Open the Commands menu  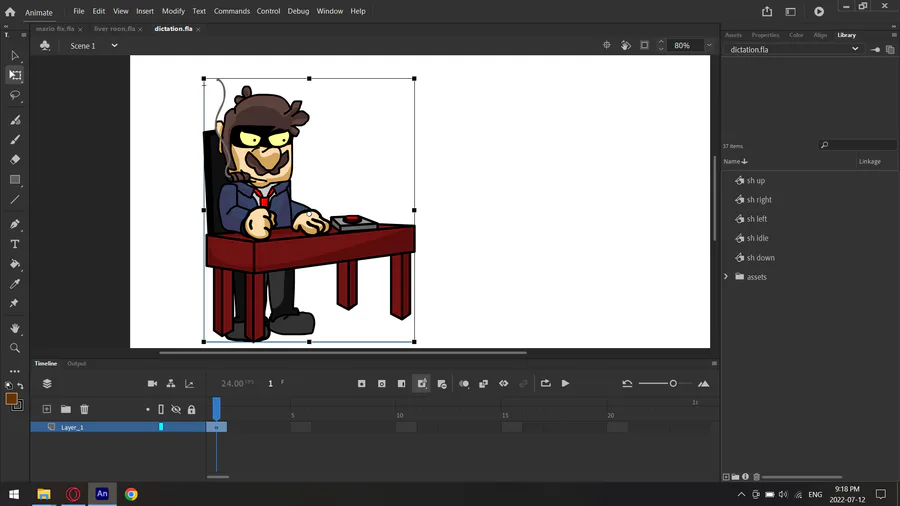(x=232, y=11)
